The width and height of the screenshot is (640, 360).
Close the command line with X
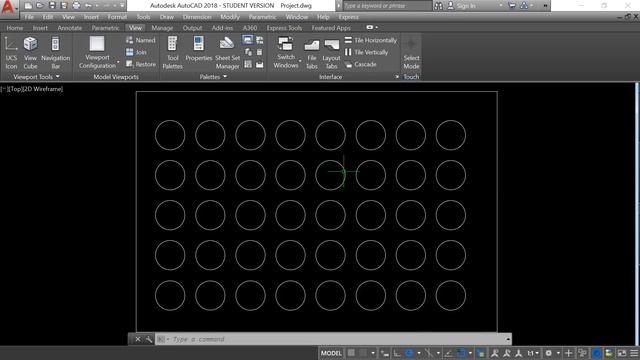[138, 339]
